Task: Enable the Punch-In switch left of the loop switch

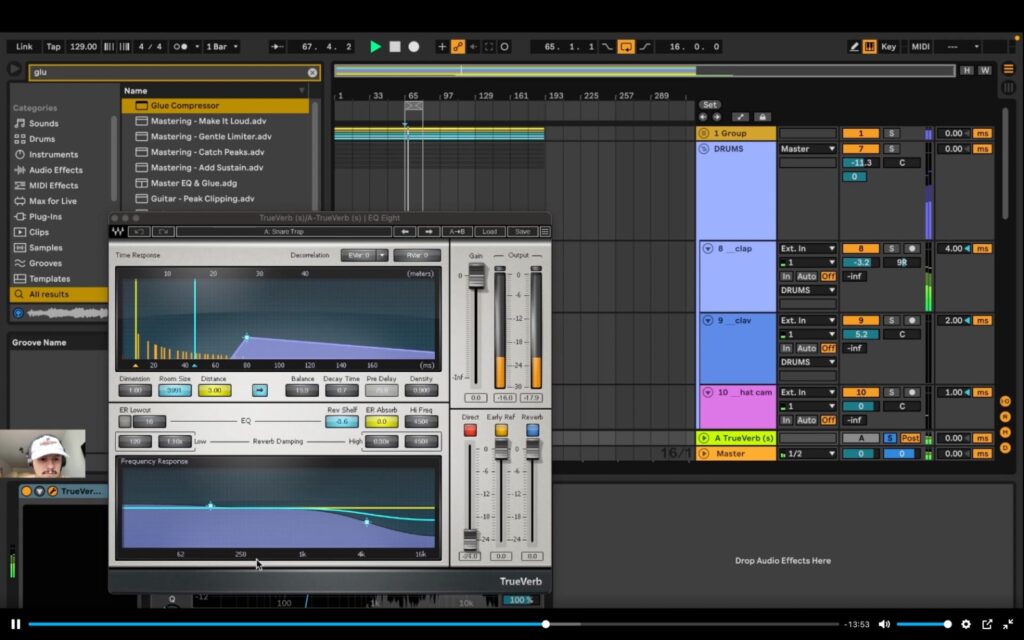Action: (x=607, y=46)
